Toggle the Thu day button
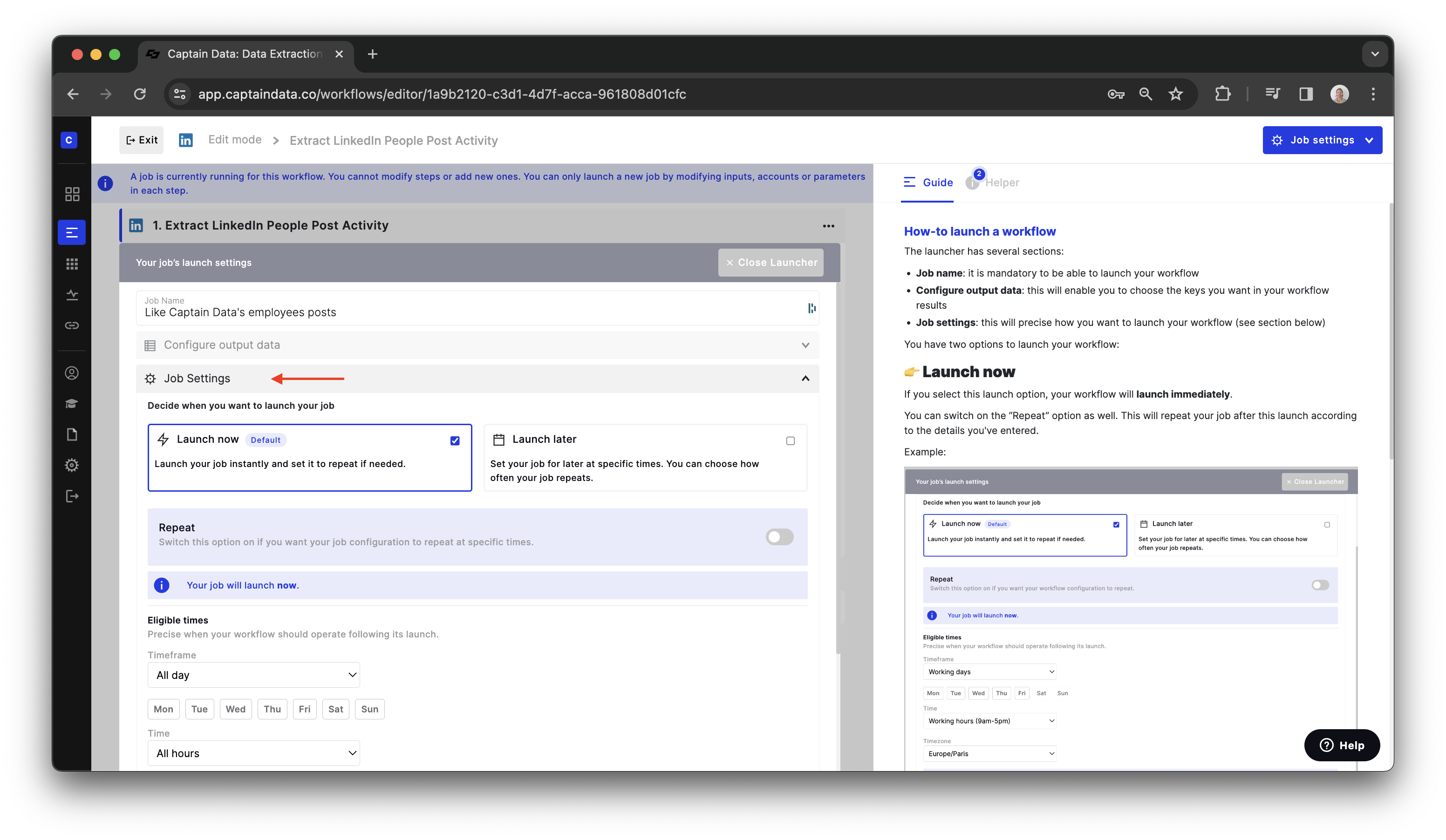Image resolution: width=1446 pixels, height=840 pixels. coord(272,709)
